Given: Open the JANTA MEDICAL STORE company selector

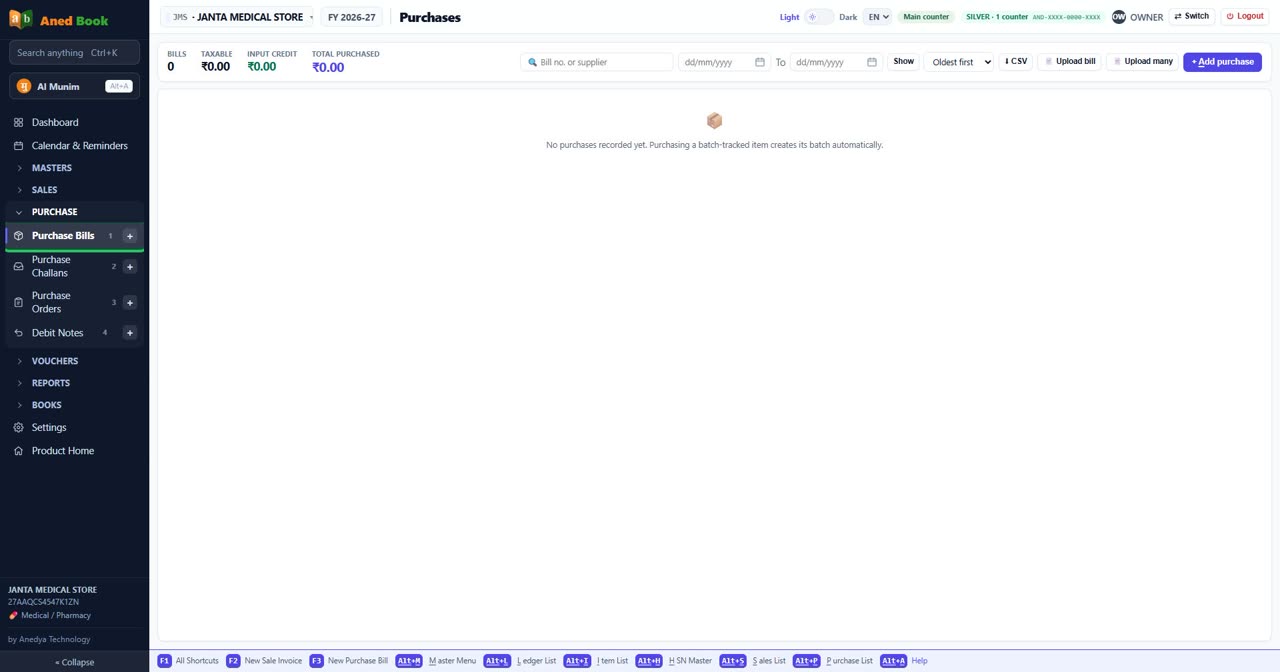Looking at the screenshot, I should click(x=237, y=17).
